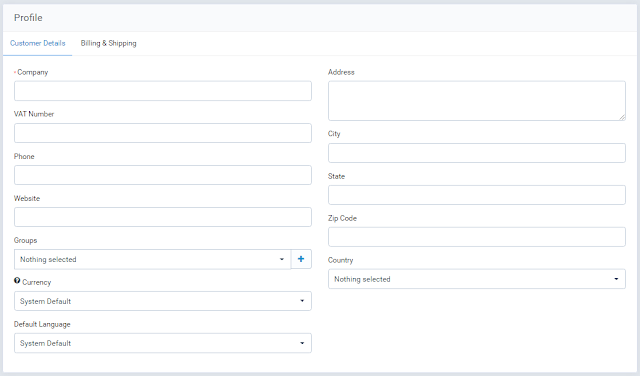640x376 pixels.
Task: Select the Phone input field
Action: (163, 175)
